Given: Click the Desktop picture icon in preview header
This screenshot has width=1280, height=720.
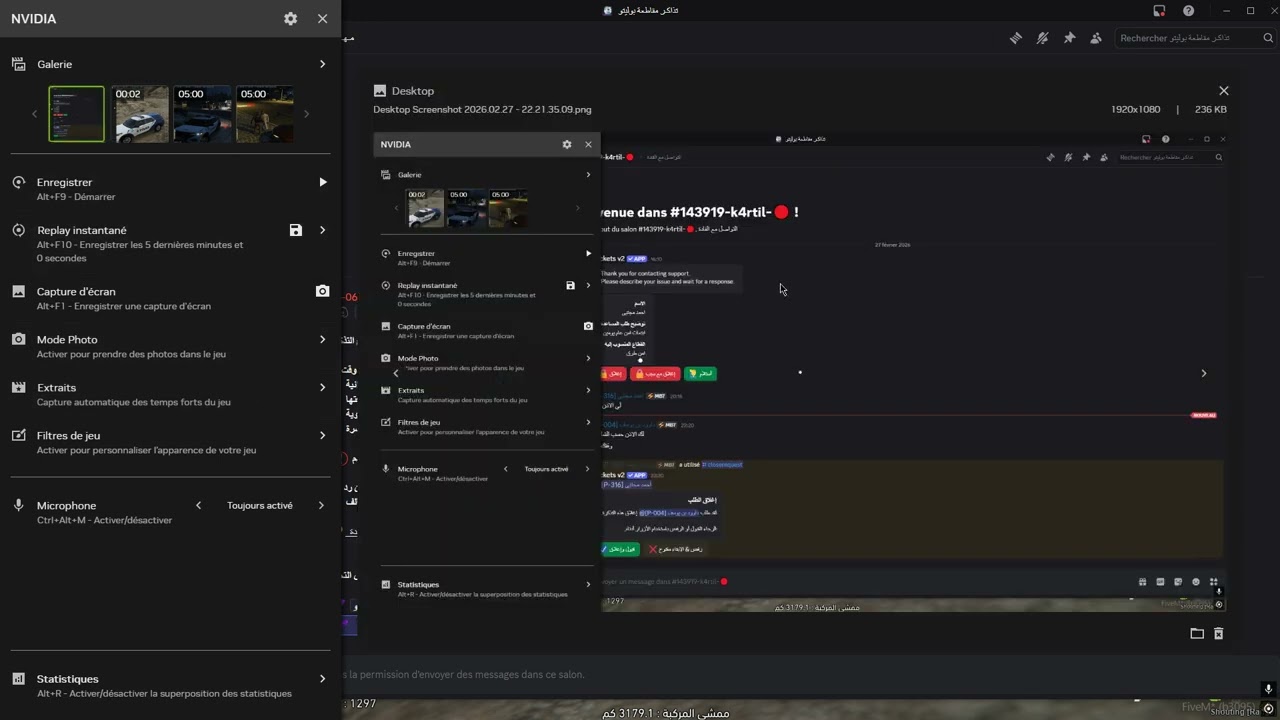Looking at the screenshot, I should pos(380,91).
